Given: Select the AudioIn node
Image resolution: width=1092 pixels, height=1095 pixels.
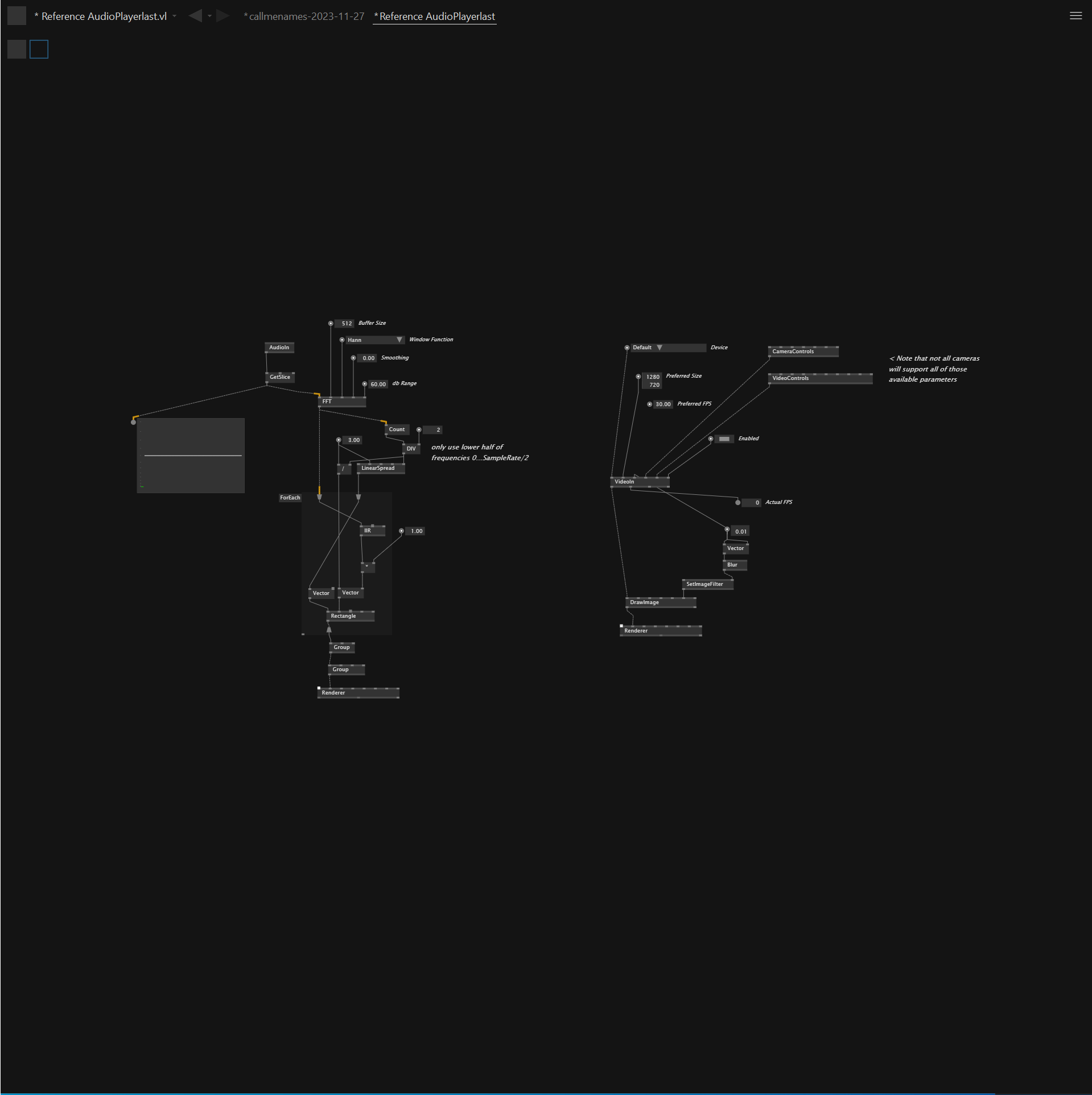Looking at the screenshot, I should tap(279, 348).
